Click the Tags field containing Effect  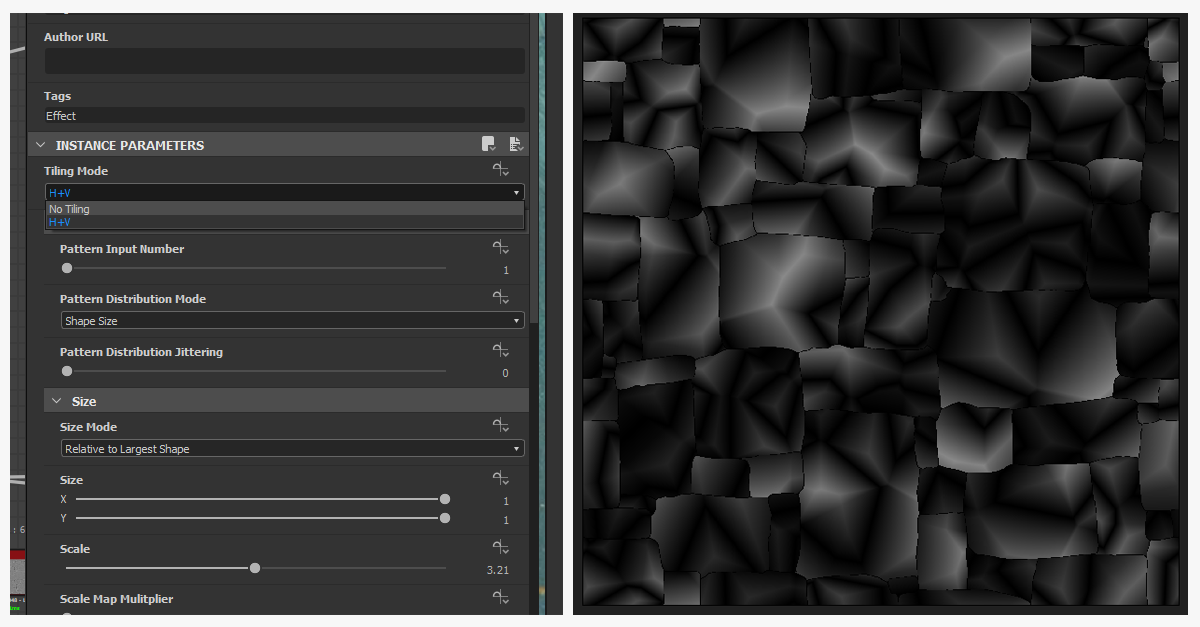click(284, 116)
